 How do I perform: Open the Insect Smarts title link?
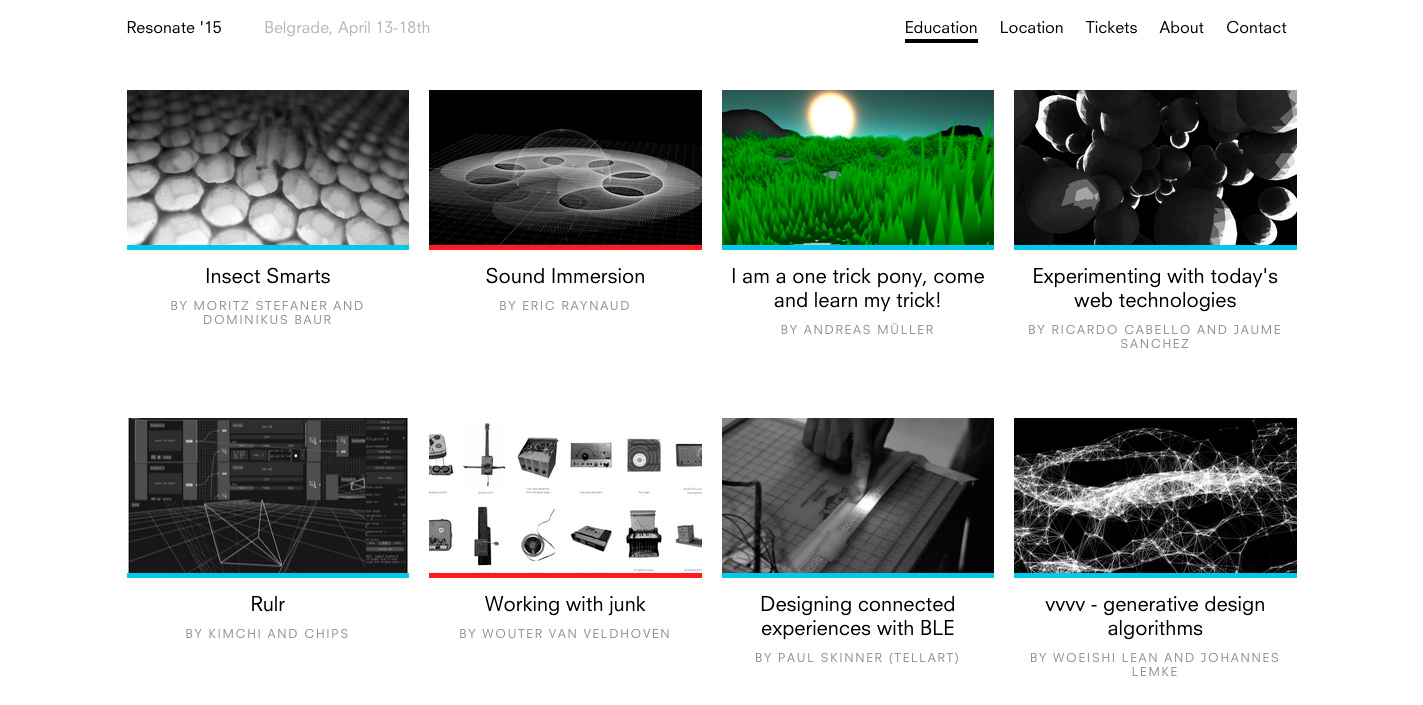[268, 276]
